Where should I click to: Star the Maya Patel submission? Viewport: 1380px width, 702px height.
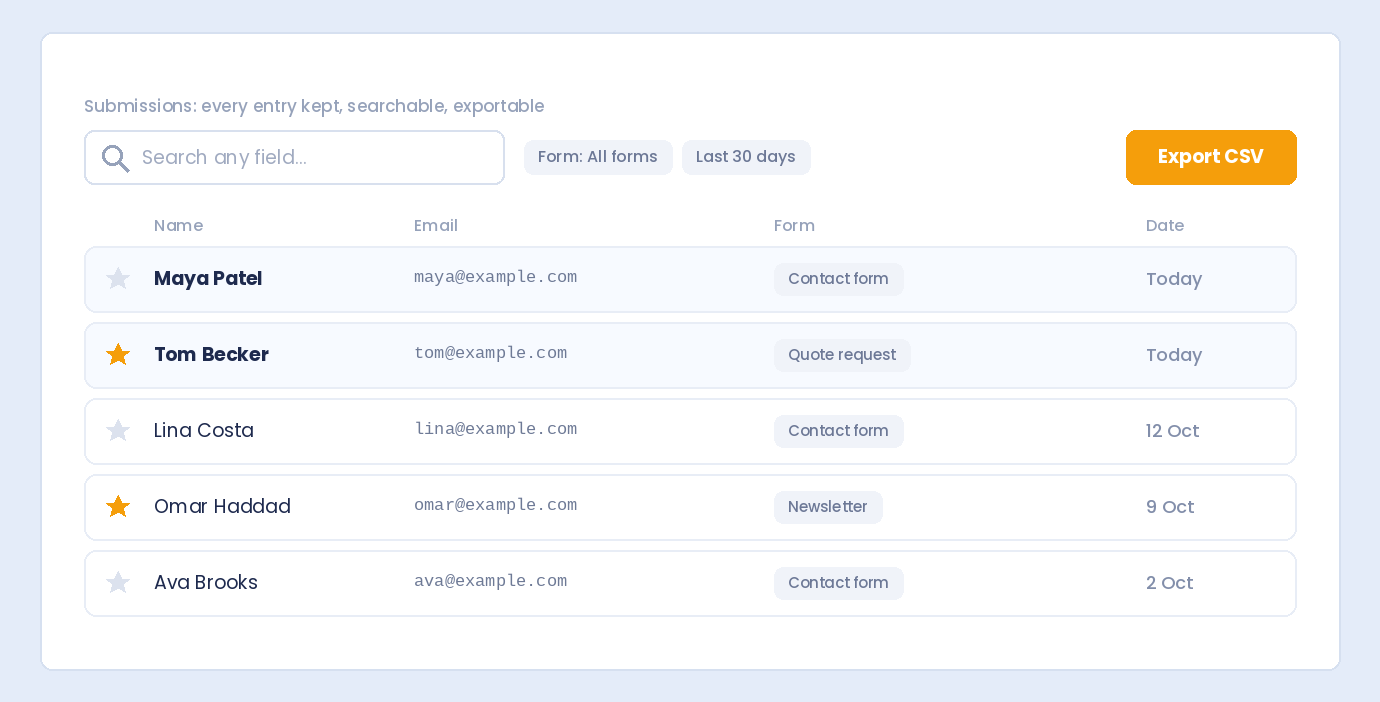pos(118,278)
